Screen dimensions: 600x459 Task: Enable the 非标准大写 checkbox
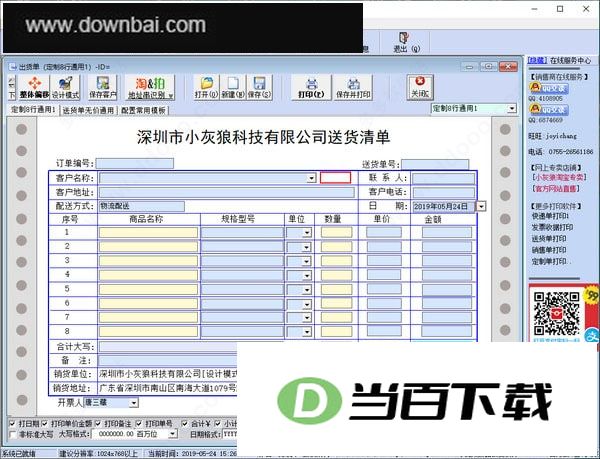(12, 435)
